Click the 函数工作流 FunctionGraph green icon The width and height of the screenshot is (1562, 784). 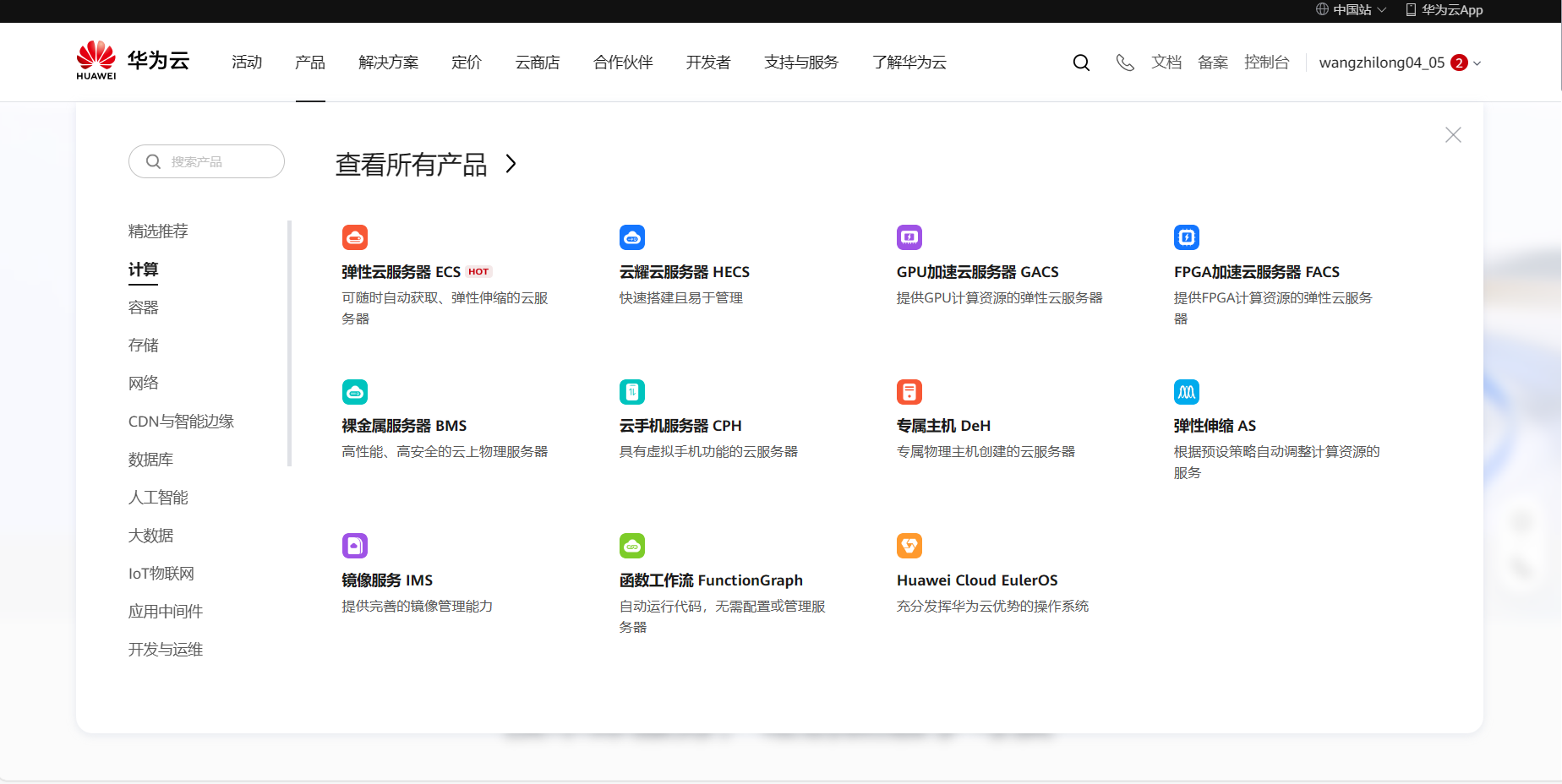pos(631,546)
